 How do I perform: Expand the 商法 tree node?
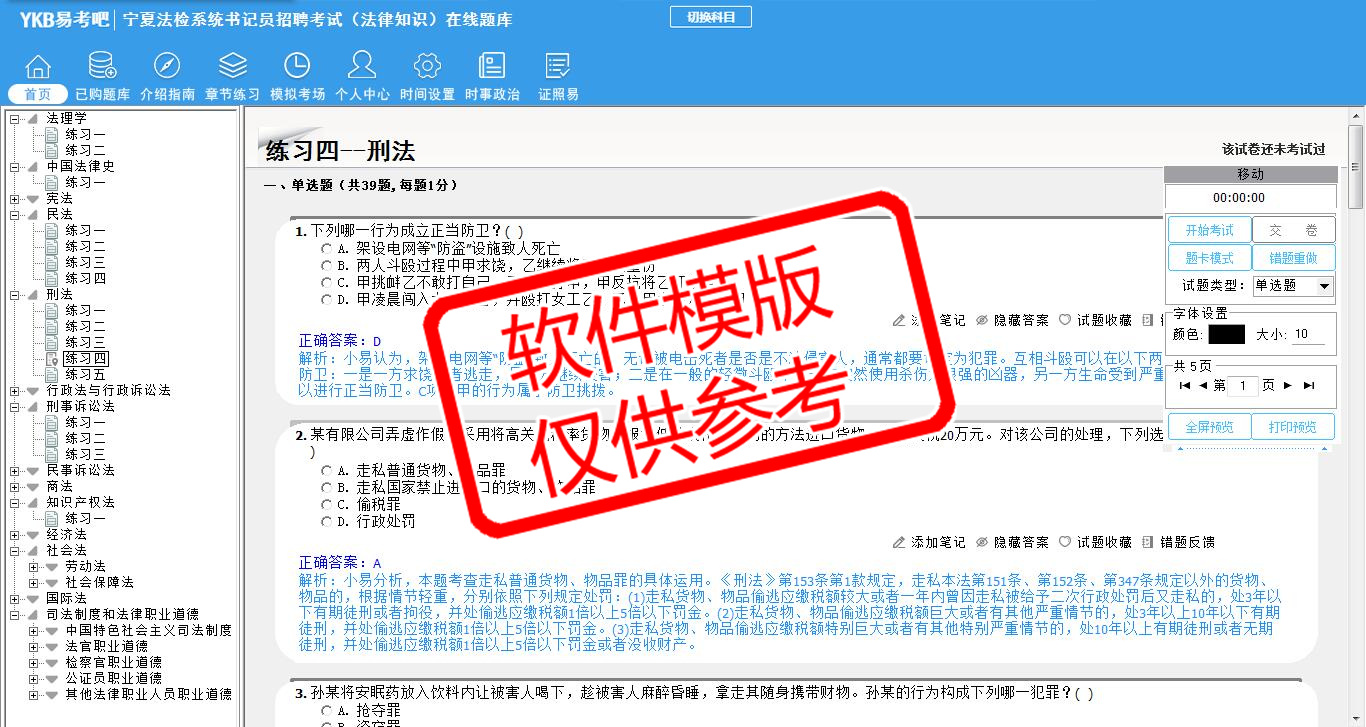(x=15, y=486)
